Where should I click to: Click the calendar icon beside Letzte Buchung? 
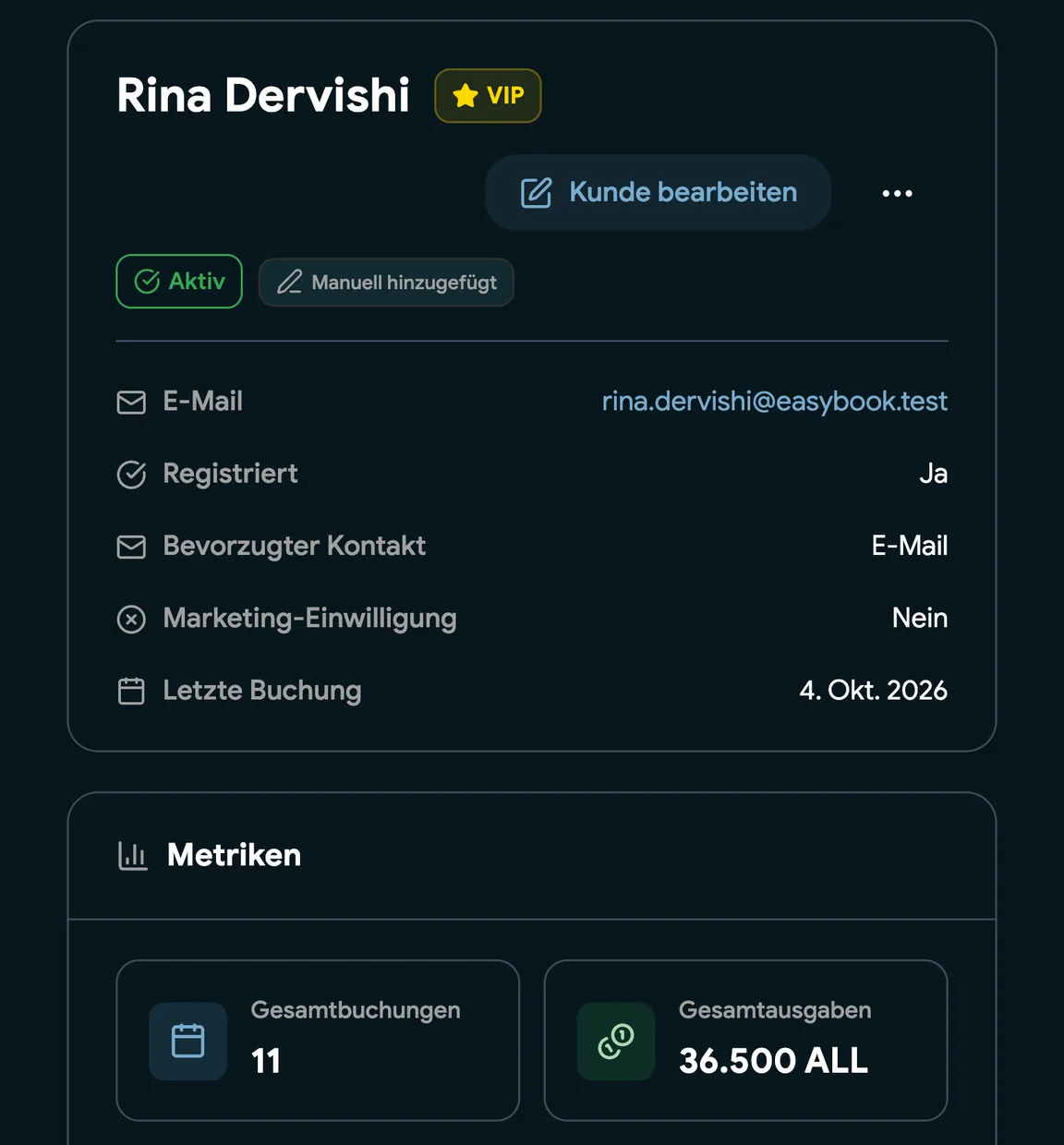pyautogui.click(x=131, y=691)
